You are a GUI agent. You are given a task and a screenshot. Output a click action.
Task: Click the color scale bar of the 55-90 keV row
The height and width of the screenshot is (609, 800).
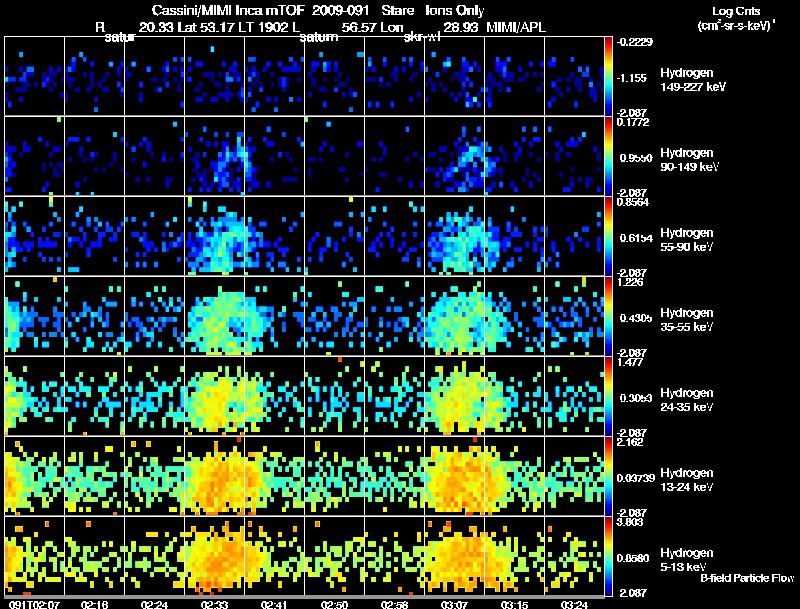point(608,236)
